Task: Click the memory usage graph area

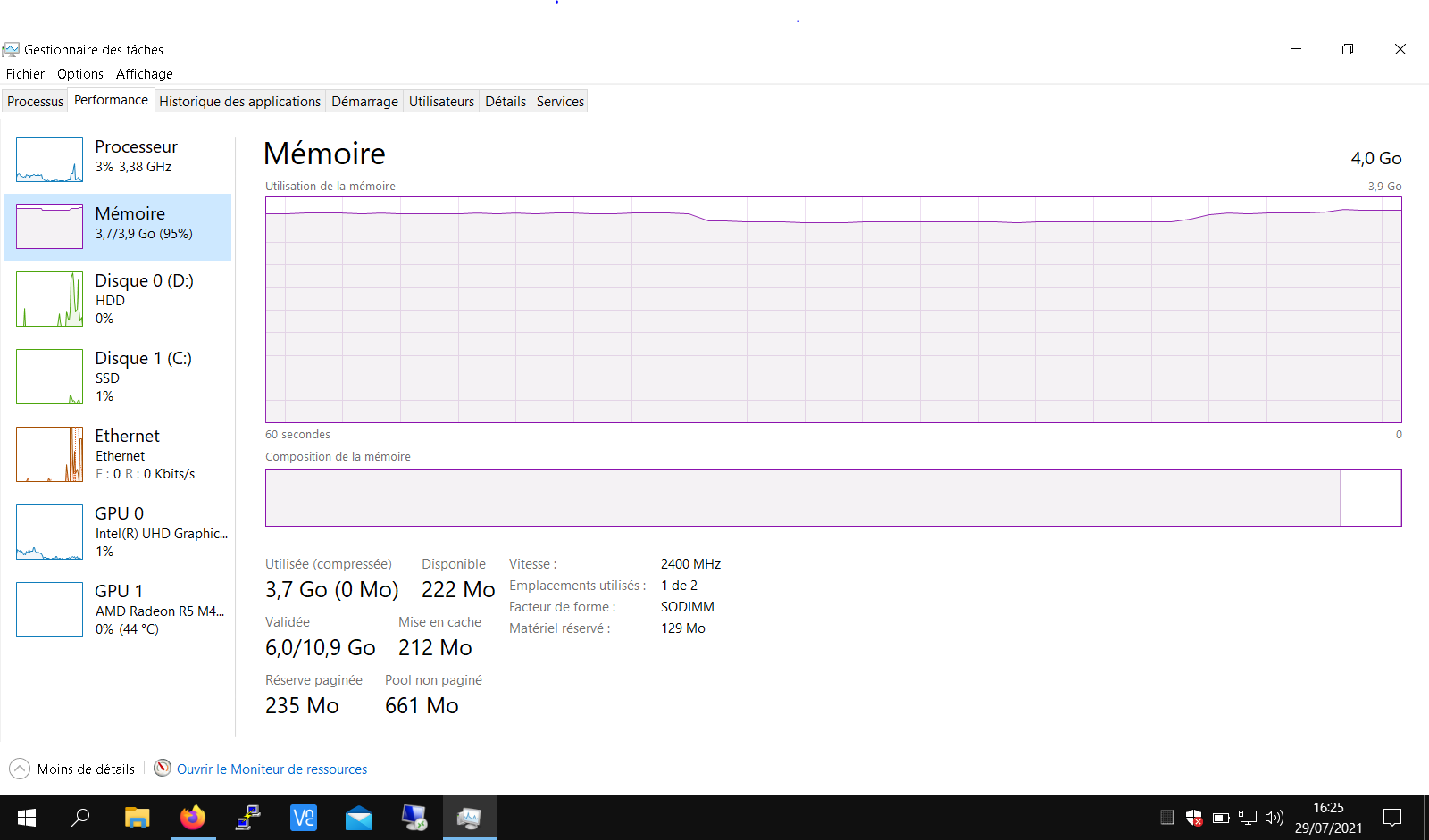Action: pos(833,310)
